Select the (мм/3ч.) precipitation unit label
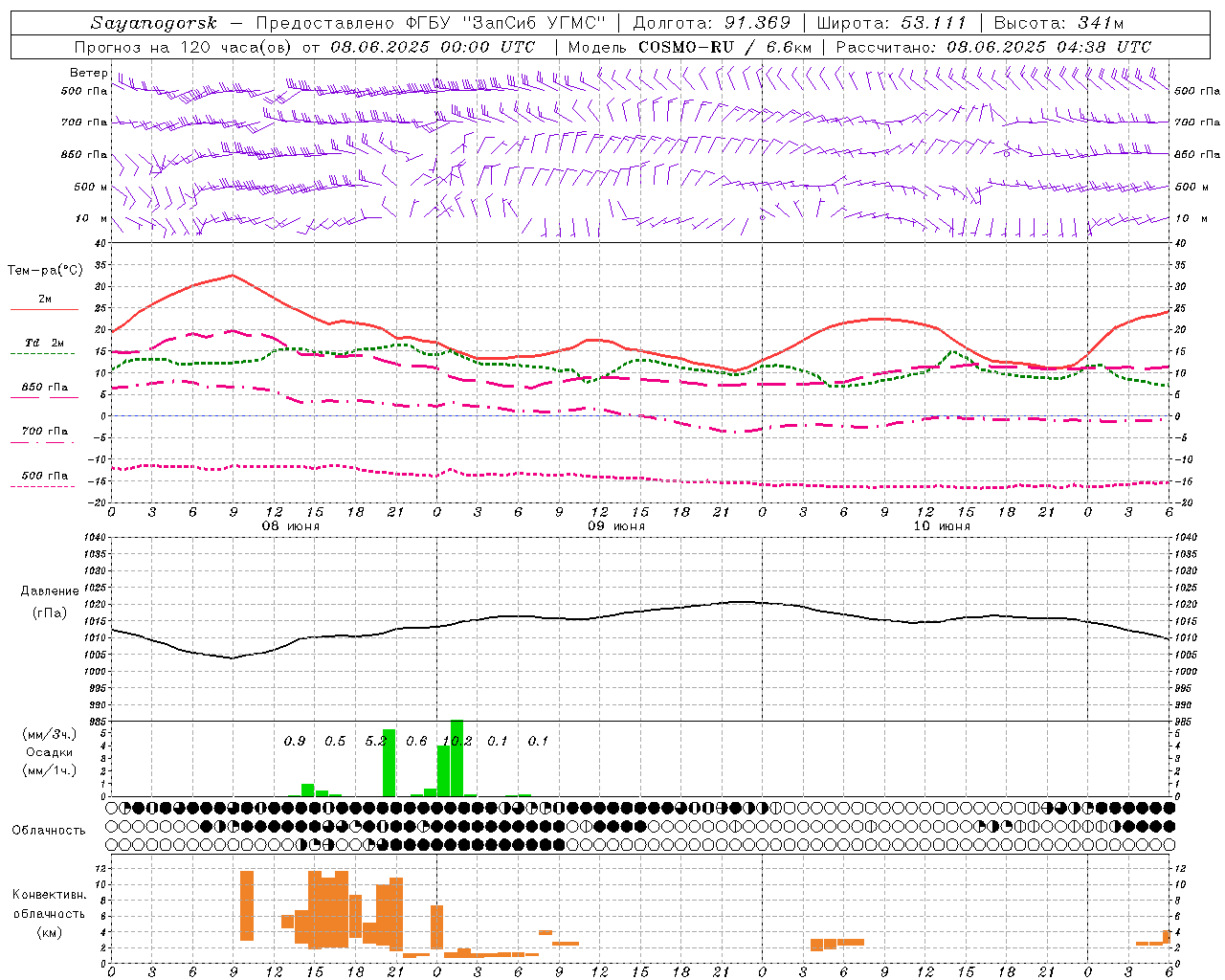Image resolution: width=1225 pixels, height=980 pixels. click(x=49, y=734)
